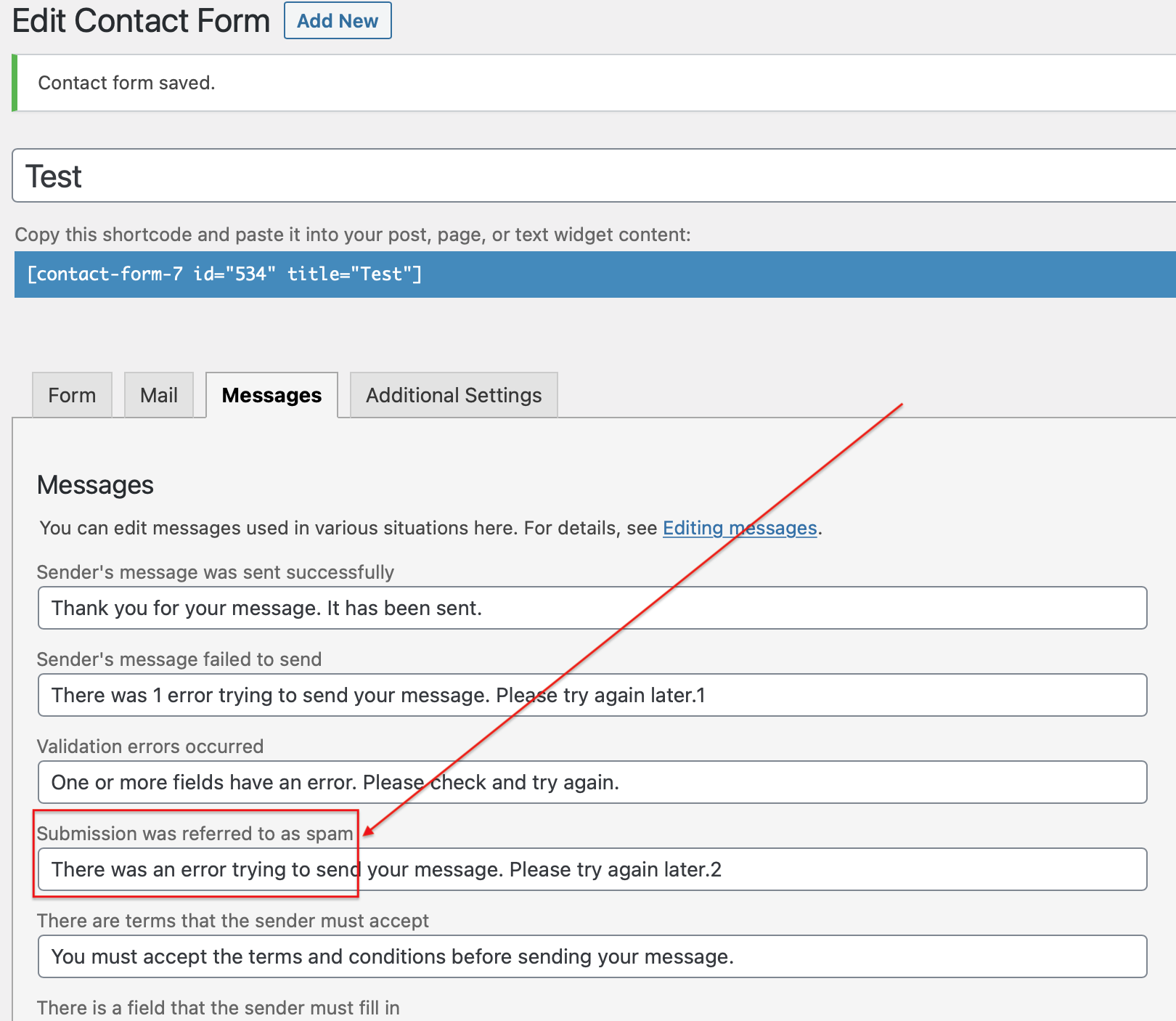The image size is (1176, 1021).
Task: Open the Mail tab
Action: 159,395
